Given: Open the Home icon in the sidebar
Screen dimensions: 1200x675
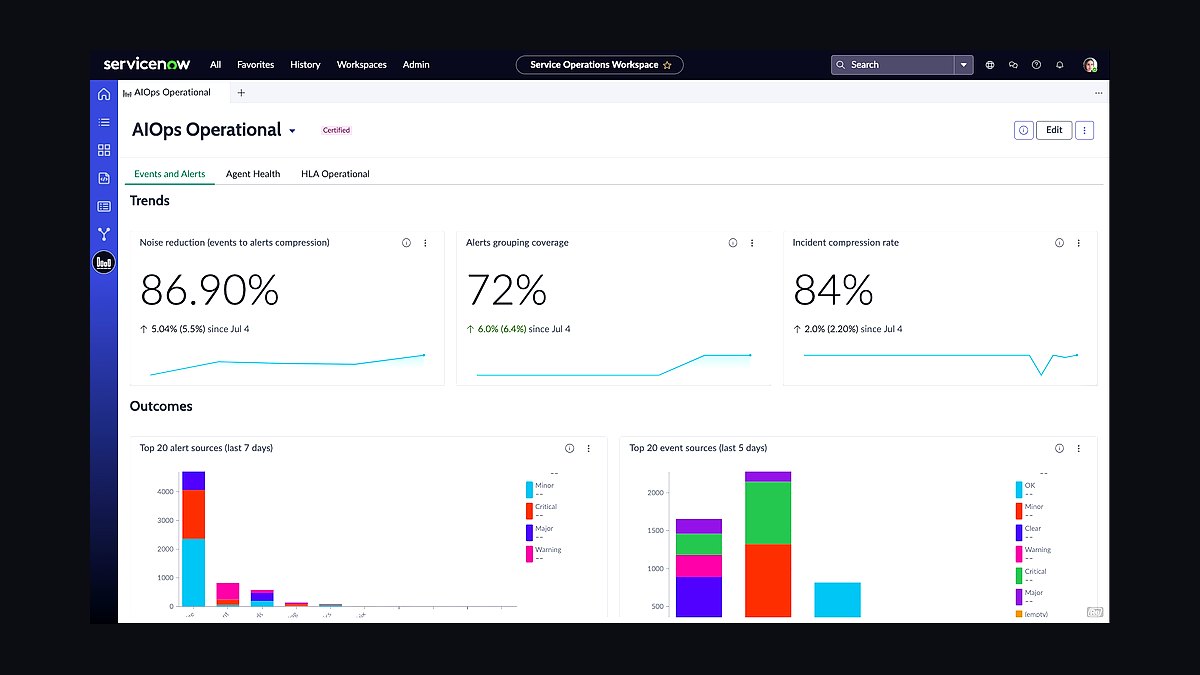Looking at the screenshot, I should click(104, 94).
